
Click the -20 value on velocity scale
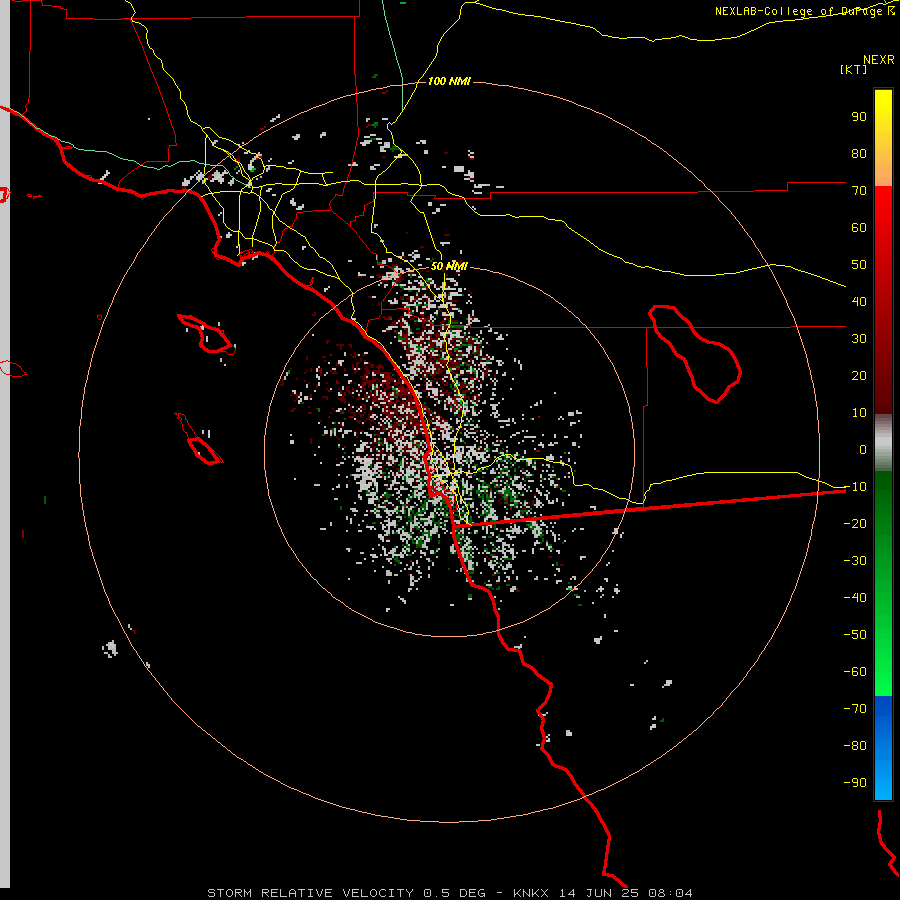pyautogui.click(x=855, y=524)
